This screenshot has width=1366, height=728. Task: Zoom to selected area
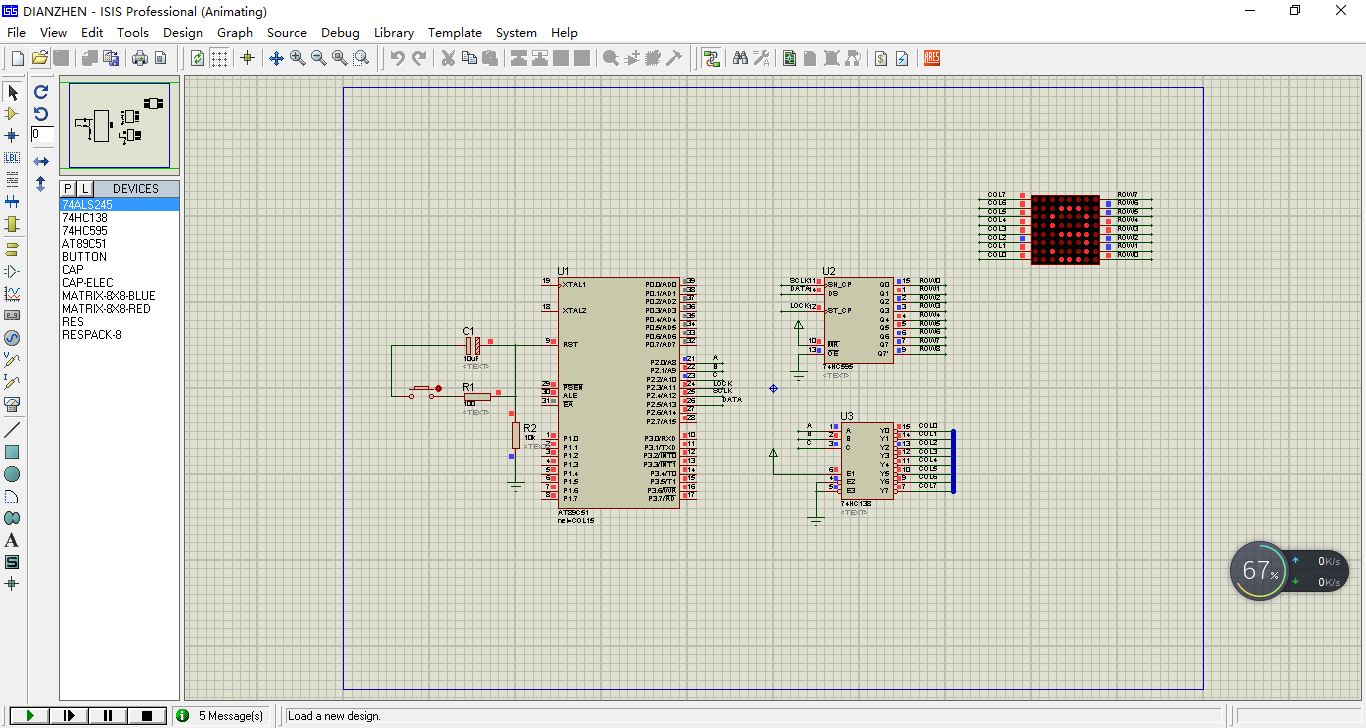tap(361, 58)
